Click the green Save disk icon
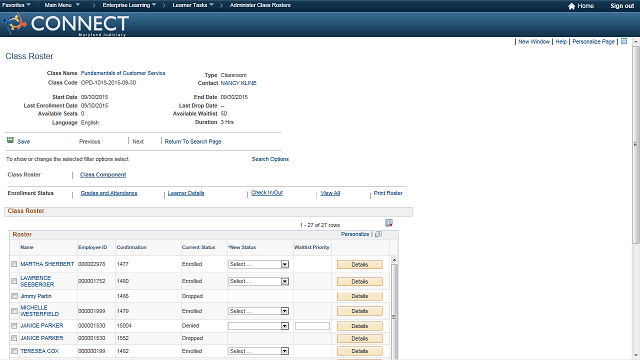 click(x=10, y=140)
